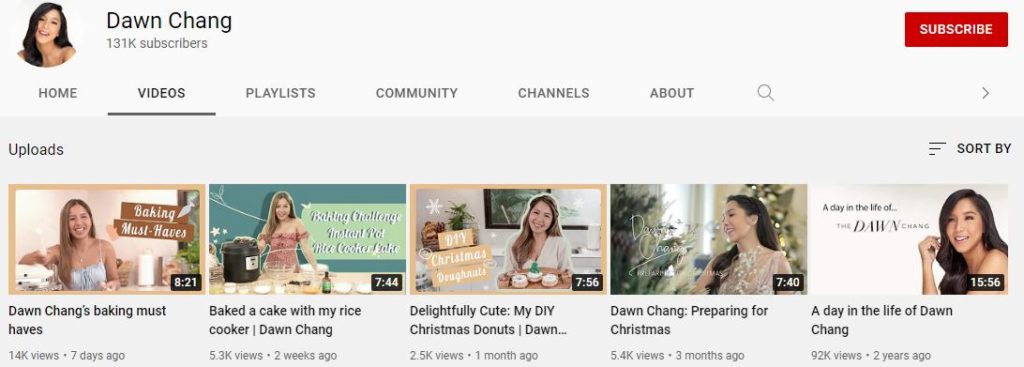Click "5.3K views • 2 weeks ago" text
Image resolution: width=1024 pixels, height=367 pixels.
click(x=273, y=356)
